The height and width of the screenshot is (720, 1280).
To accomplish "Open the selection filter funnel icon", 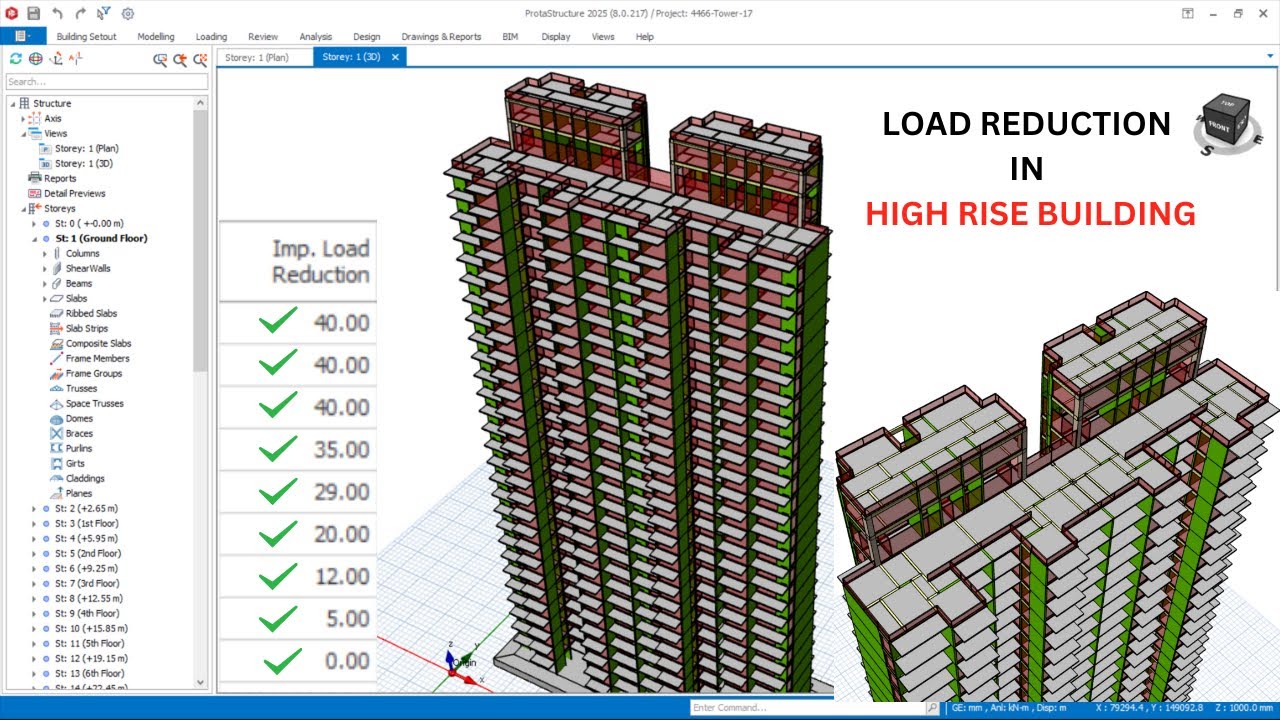I will (104, 13).
